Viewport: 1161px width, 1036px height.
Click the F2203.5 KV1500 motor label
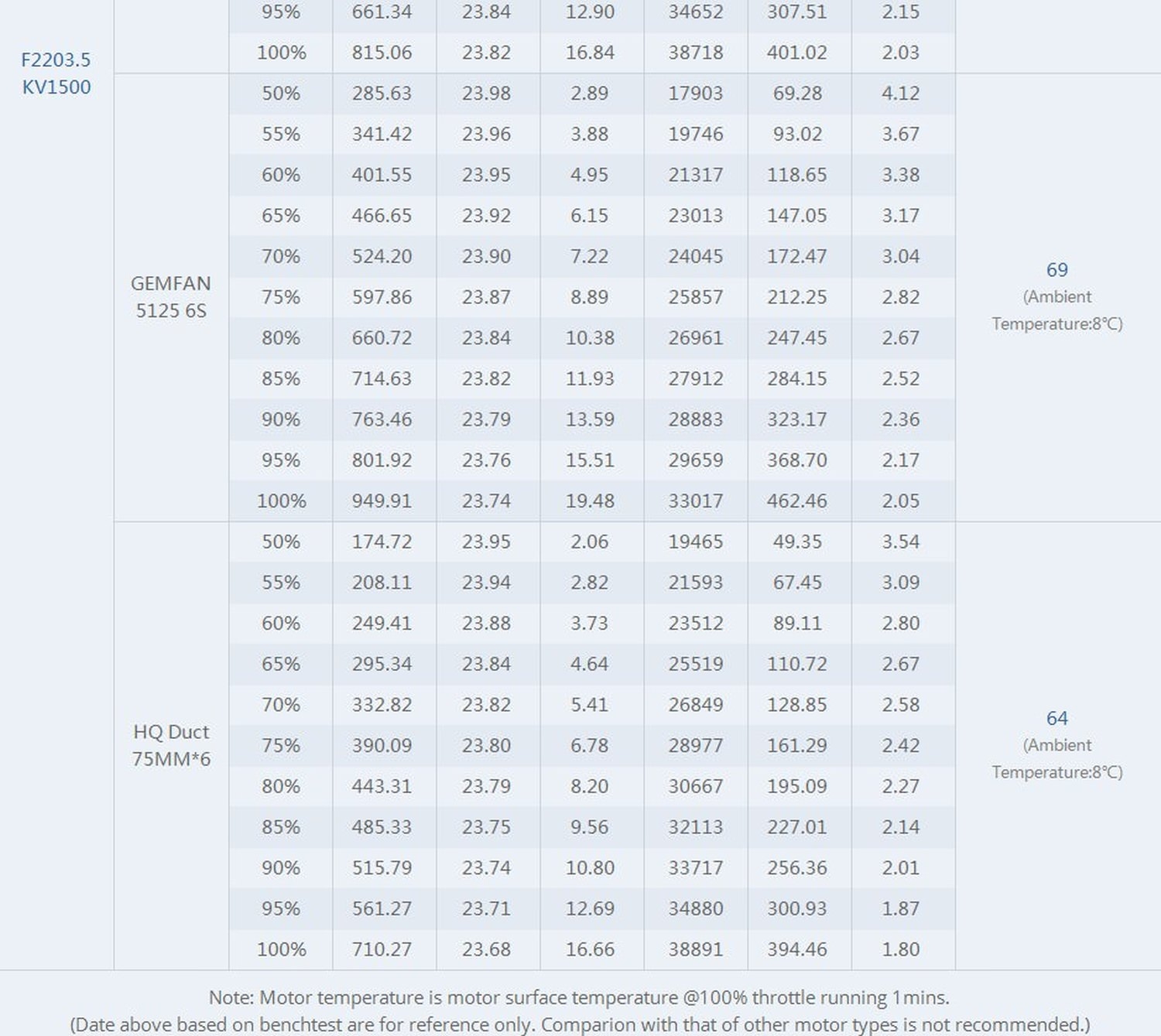(56, 74)
